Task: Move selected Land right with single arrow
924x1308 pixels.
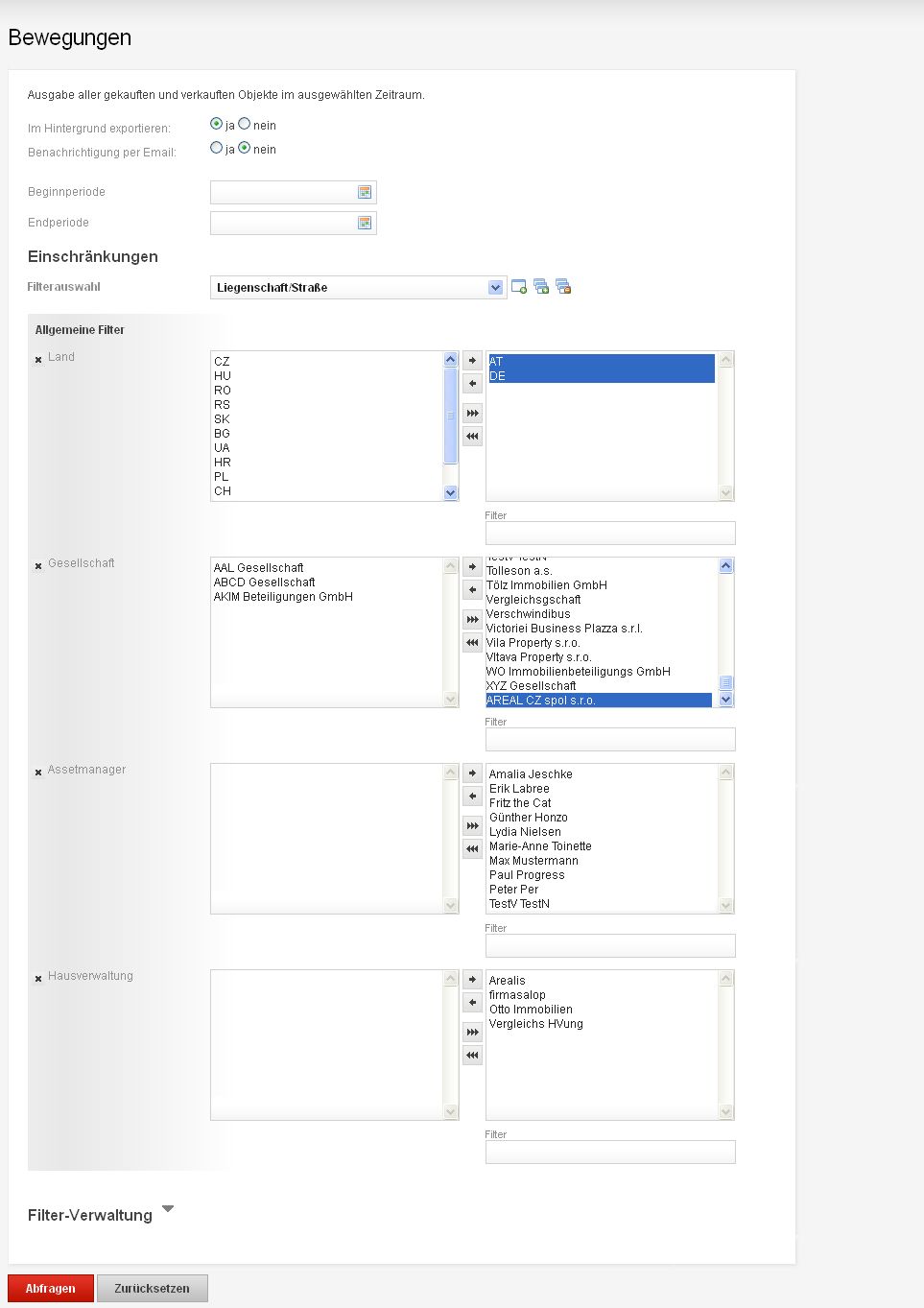Action: coord(472,361)
